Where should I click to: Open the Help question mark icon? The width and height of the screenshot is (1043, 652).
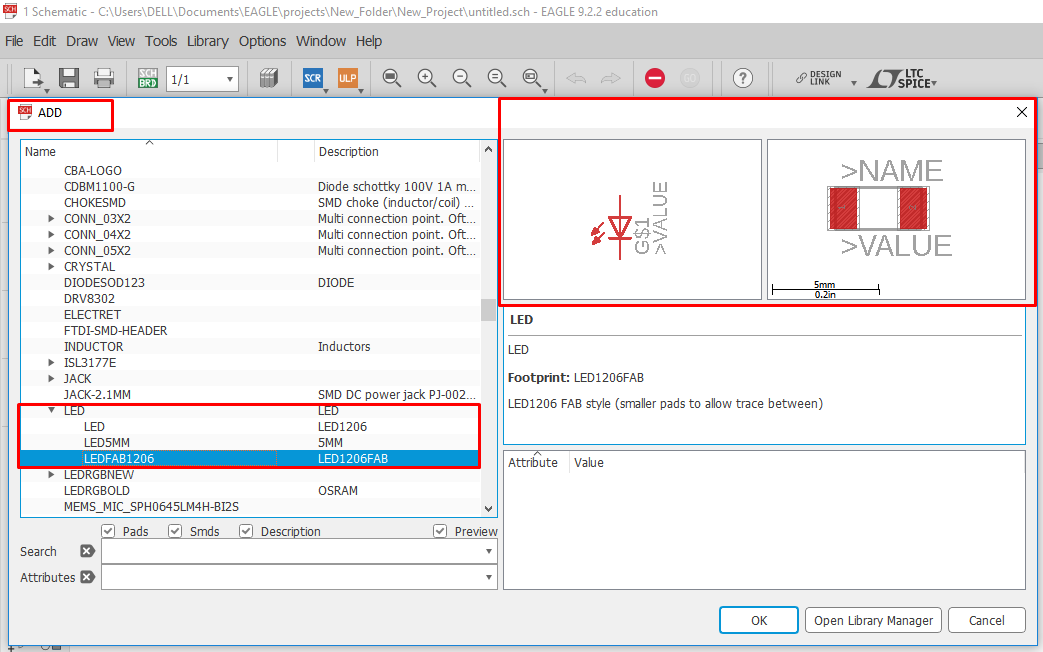point(742,79)
